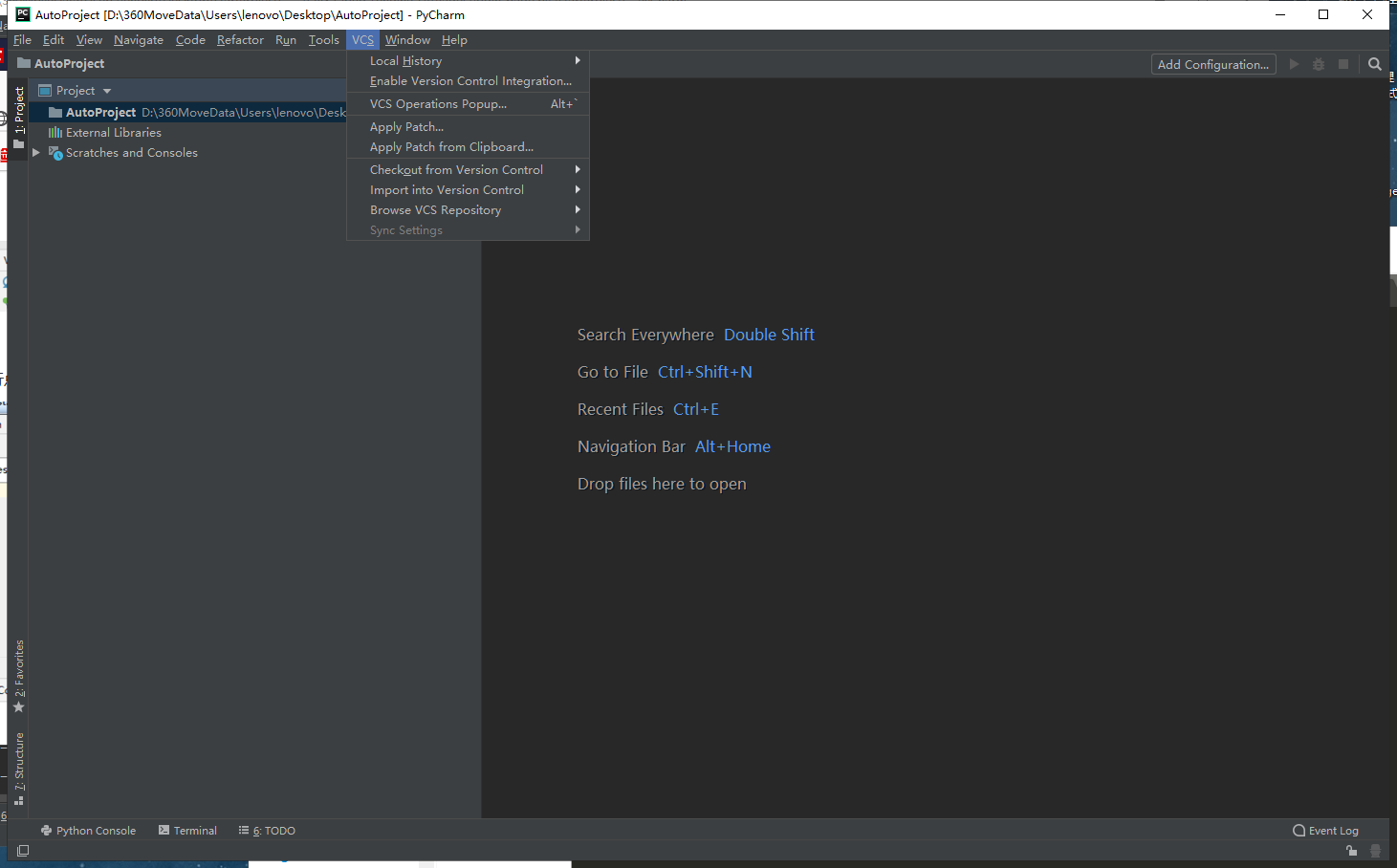Expand Import into Version Control submenu arrow
Screen dimensions: 1397x868
click(578, 189)
